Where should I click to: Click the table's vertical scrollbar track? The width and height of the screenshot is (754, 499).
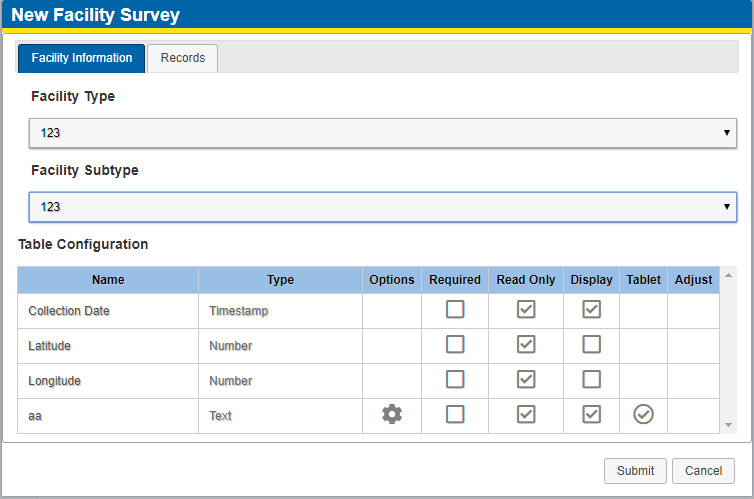729,350
